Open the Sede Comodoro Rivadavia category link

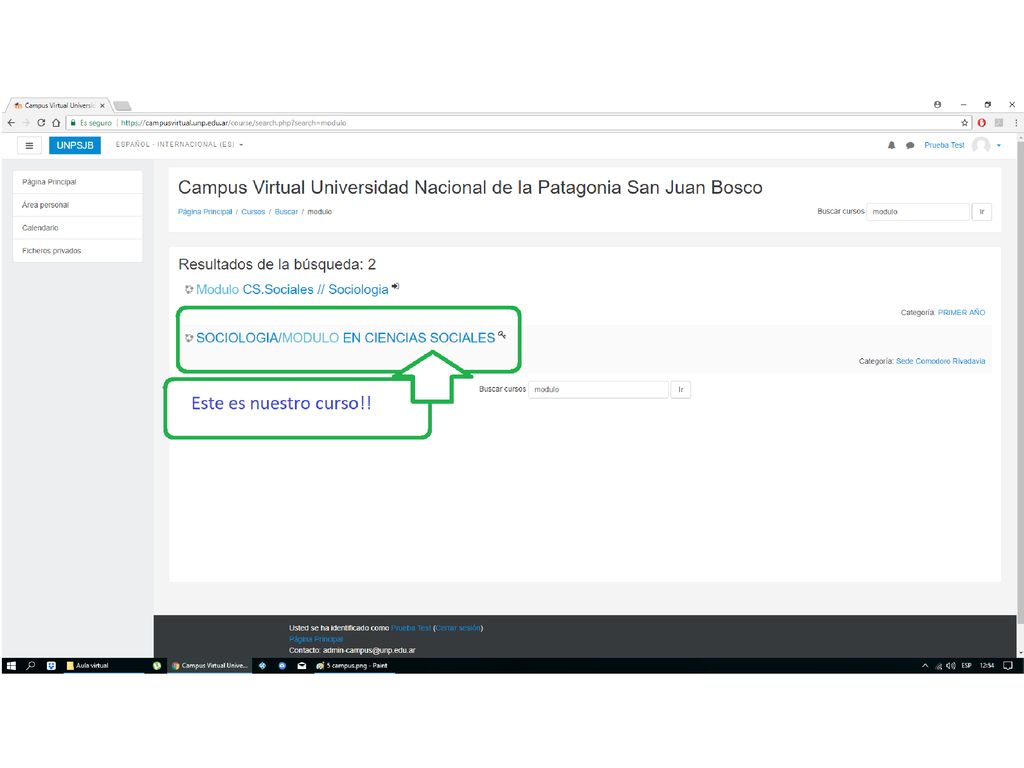click(940, 361)
